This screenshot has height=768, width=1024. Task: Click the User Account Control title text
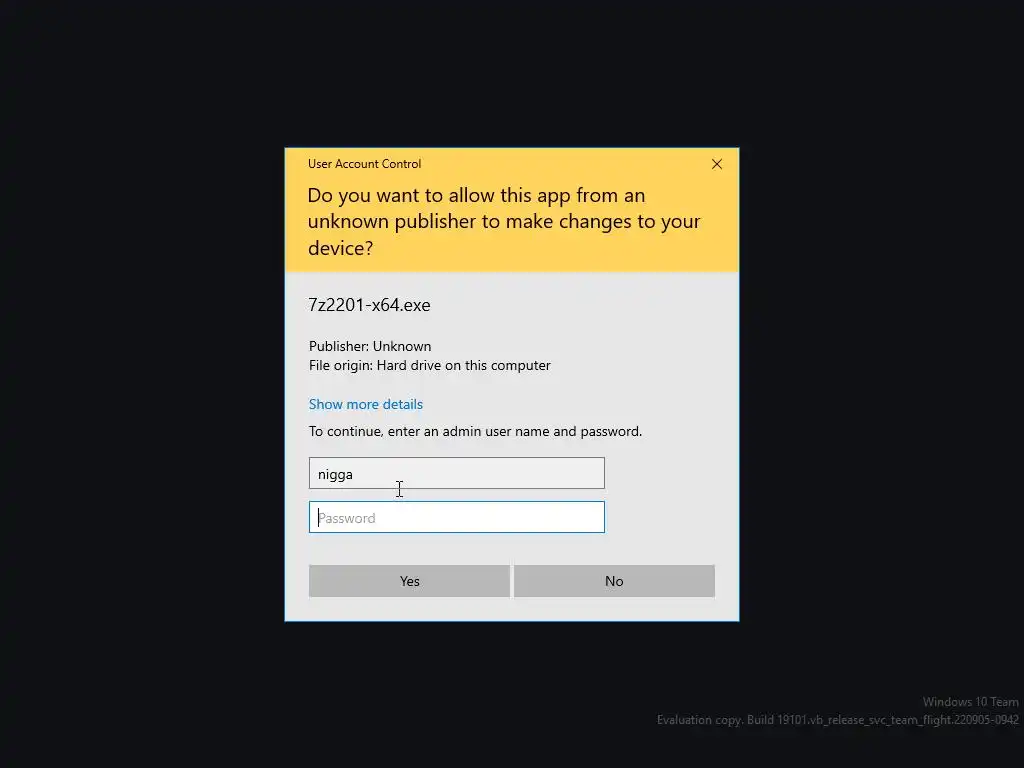(364, 164)
